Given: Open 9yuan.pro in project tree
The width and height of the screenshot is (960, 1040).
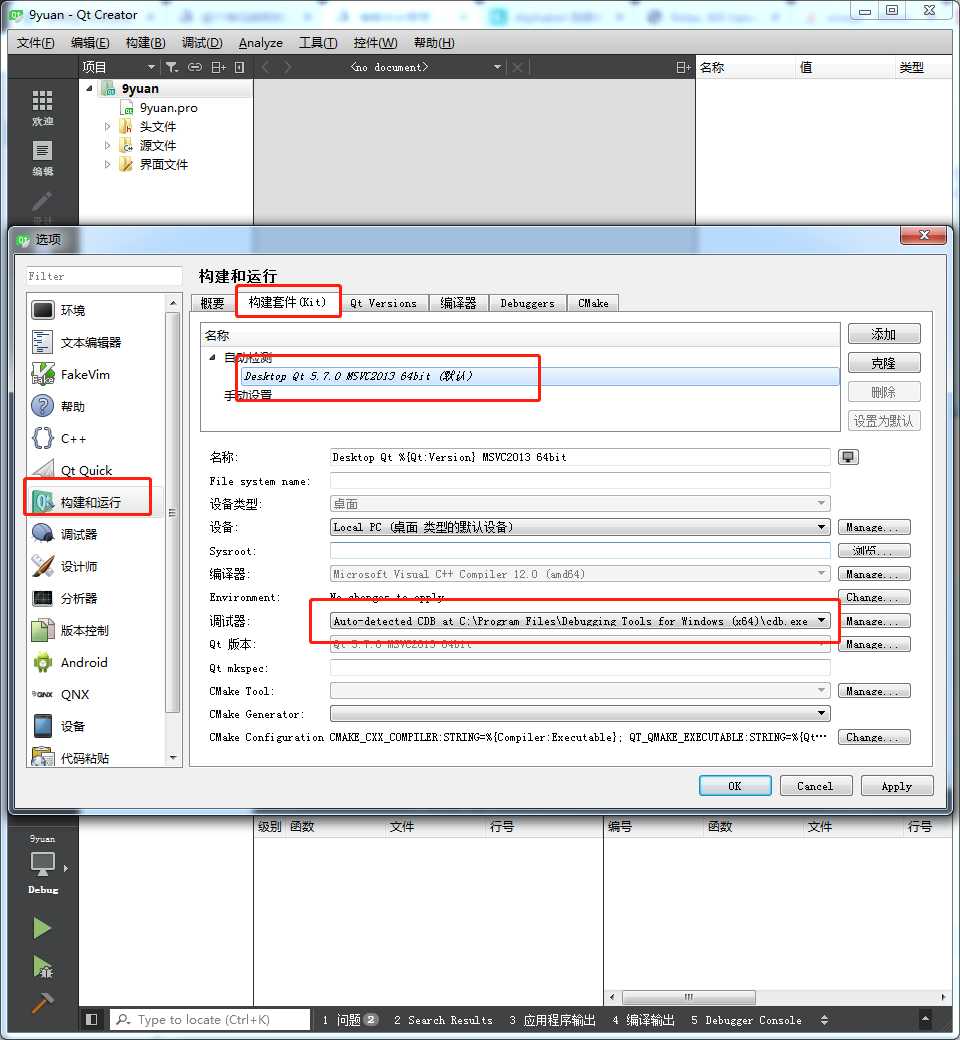Looking at the screenshot, I should (x=169, y=107).
